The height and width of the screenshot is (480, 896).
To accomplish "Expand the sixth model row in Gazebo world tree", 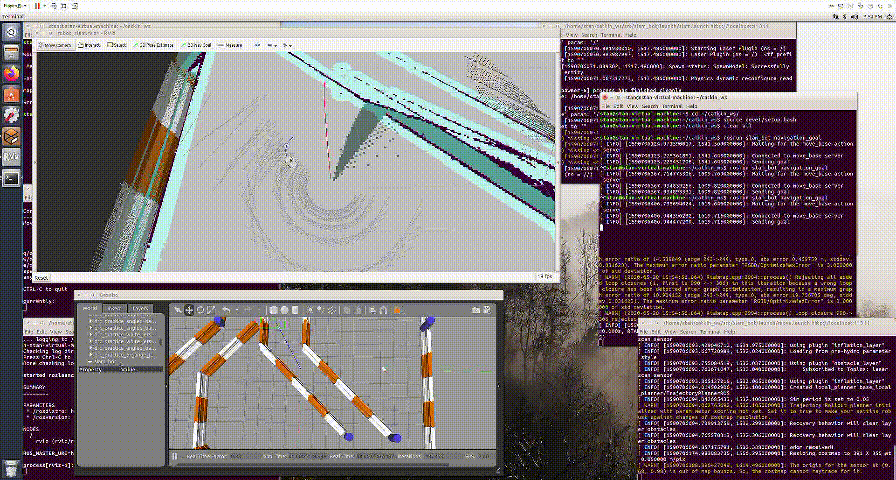I will coord(91,355).
